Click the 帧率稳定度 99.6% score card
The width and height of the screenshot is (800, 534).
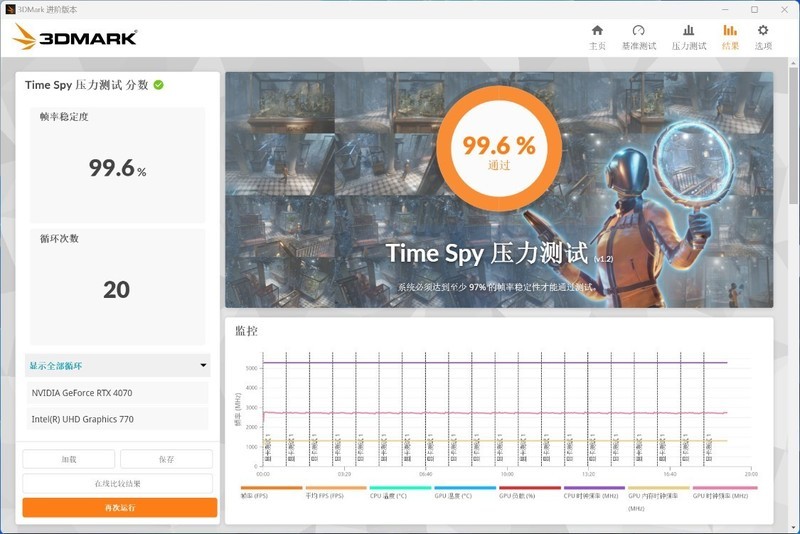coord(117,165)
